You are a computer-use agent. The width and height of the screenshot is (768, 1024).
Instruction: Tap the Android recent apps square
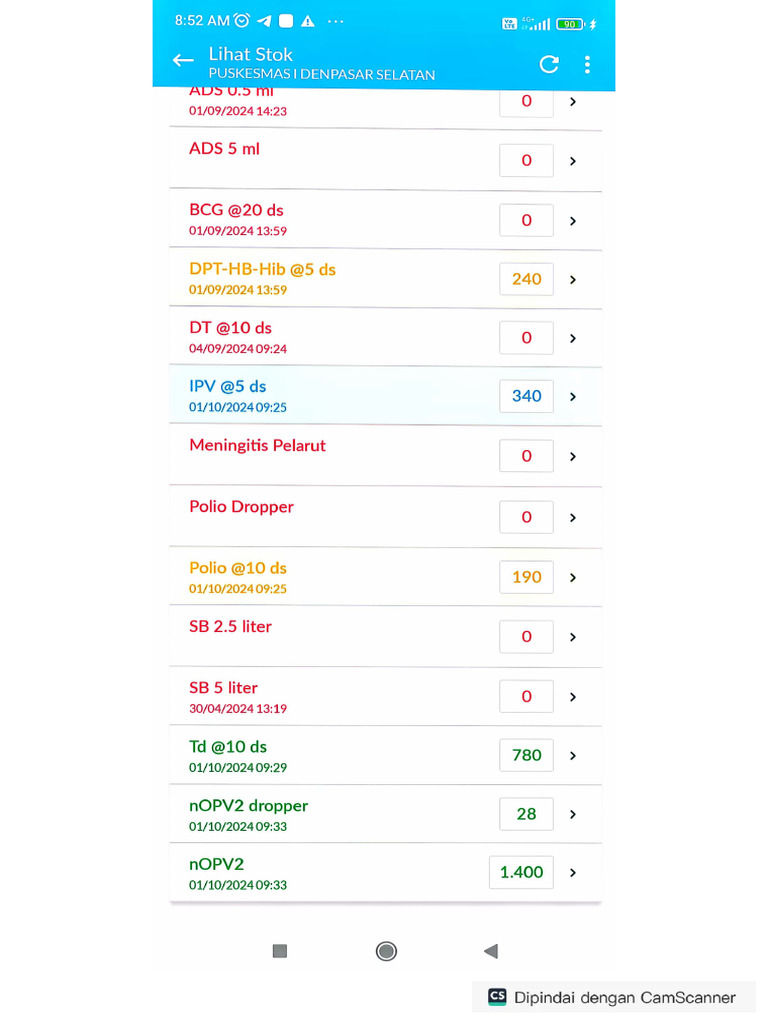pyautogui.click(x=280, y=951)
